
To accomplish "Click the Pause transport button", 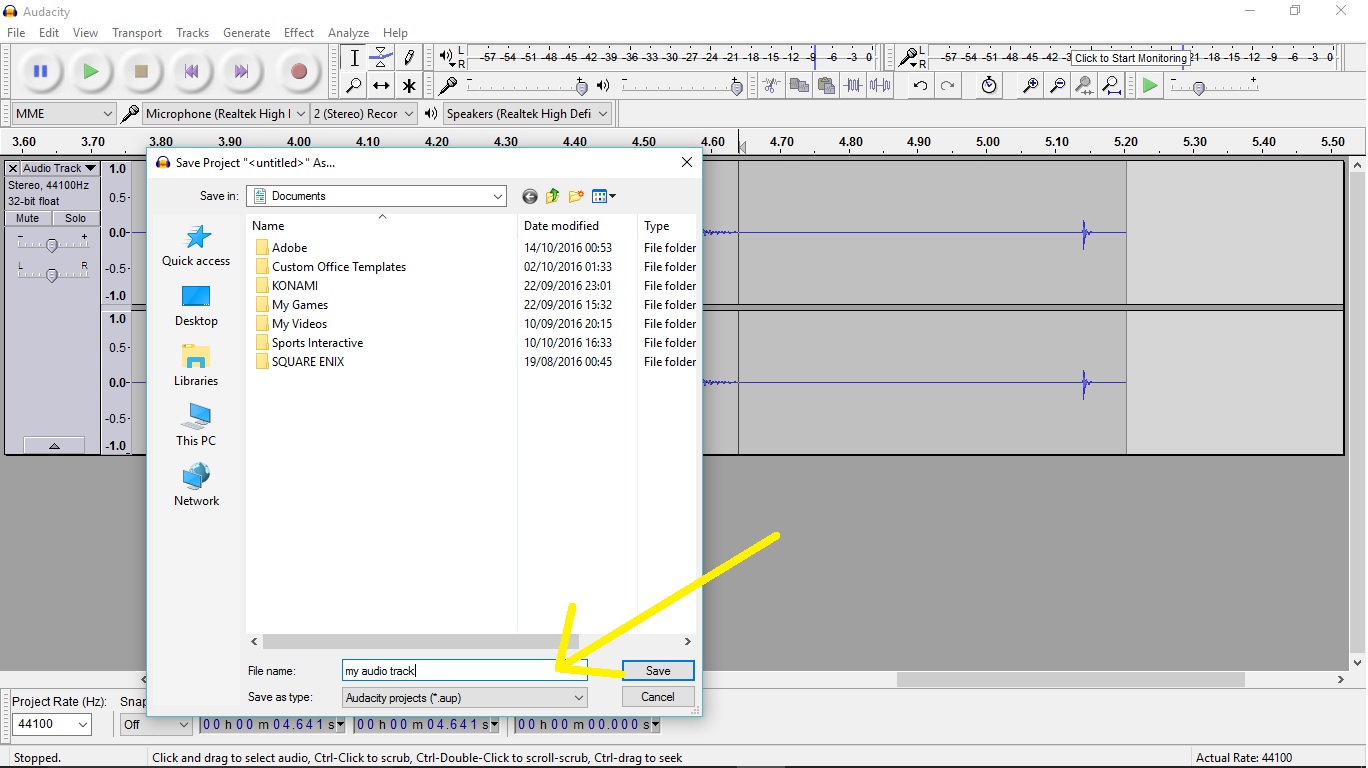I will click(41, 71).
